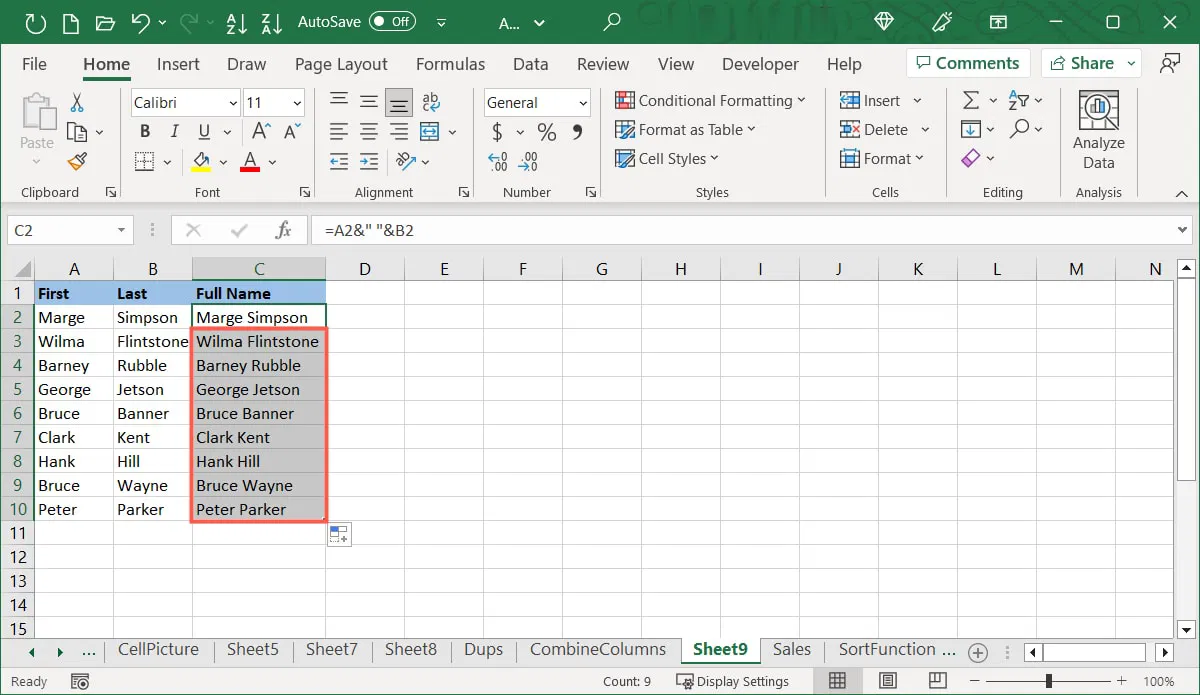1200x695 pixels.
Task: Click the Cut icon in Clipboard group
Action: (x=78, y=103)
